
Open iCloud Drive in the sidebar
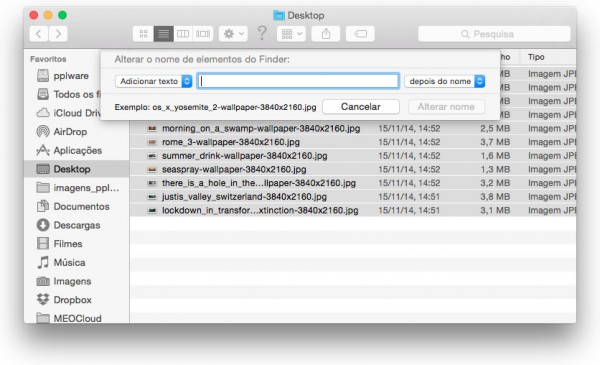[x=69, y=113]
